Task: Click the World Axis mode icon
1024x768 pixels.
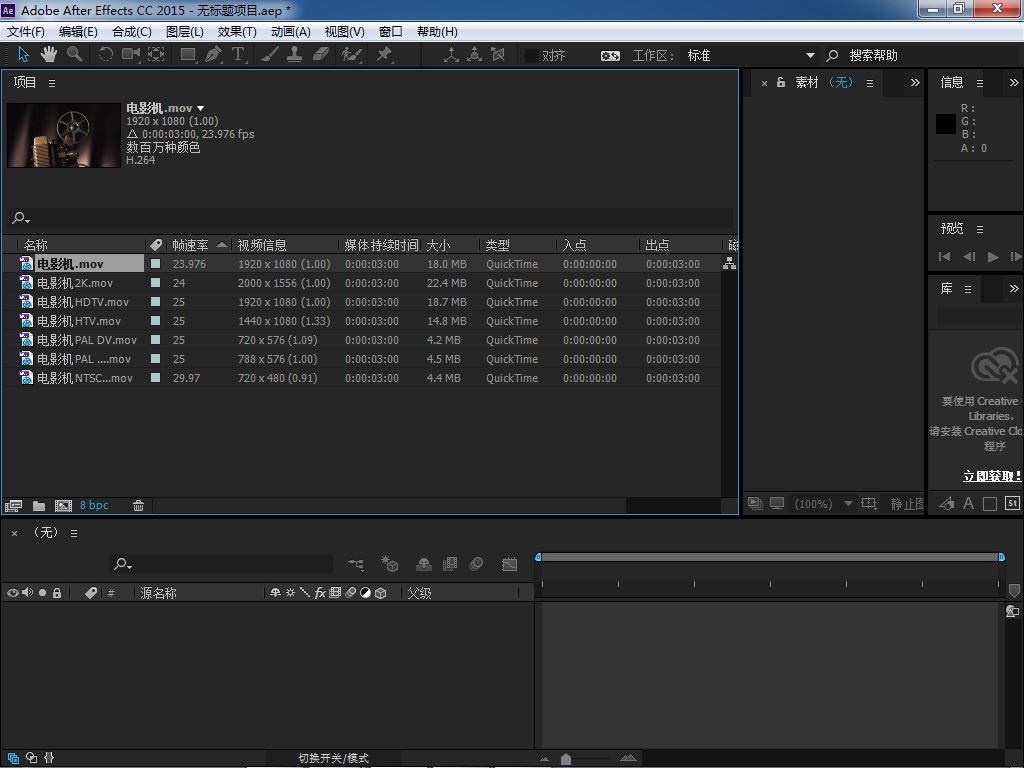Action: (474, 55)
